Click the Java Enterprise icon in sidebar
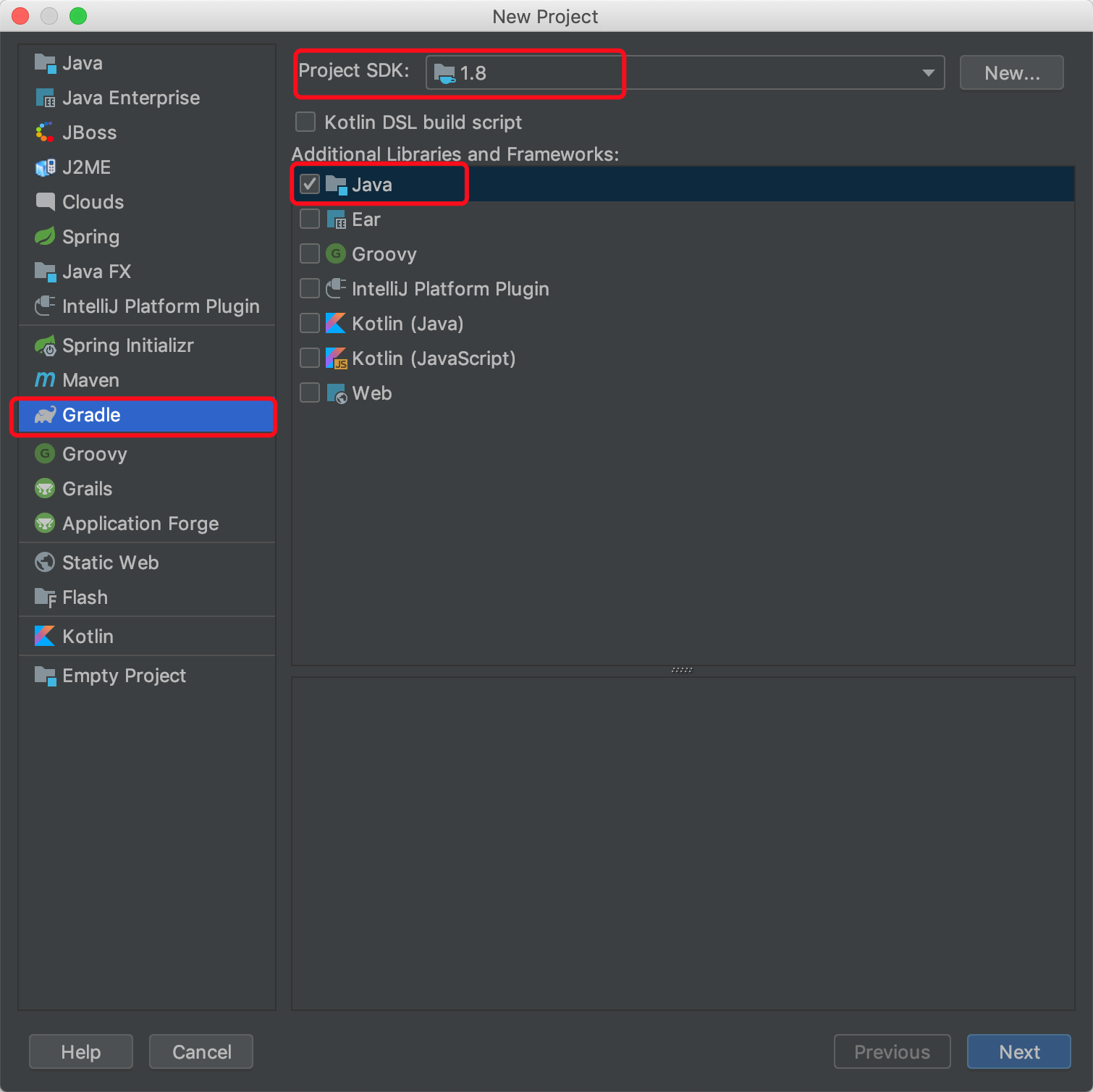 point(45,98)
